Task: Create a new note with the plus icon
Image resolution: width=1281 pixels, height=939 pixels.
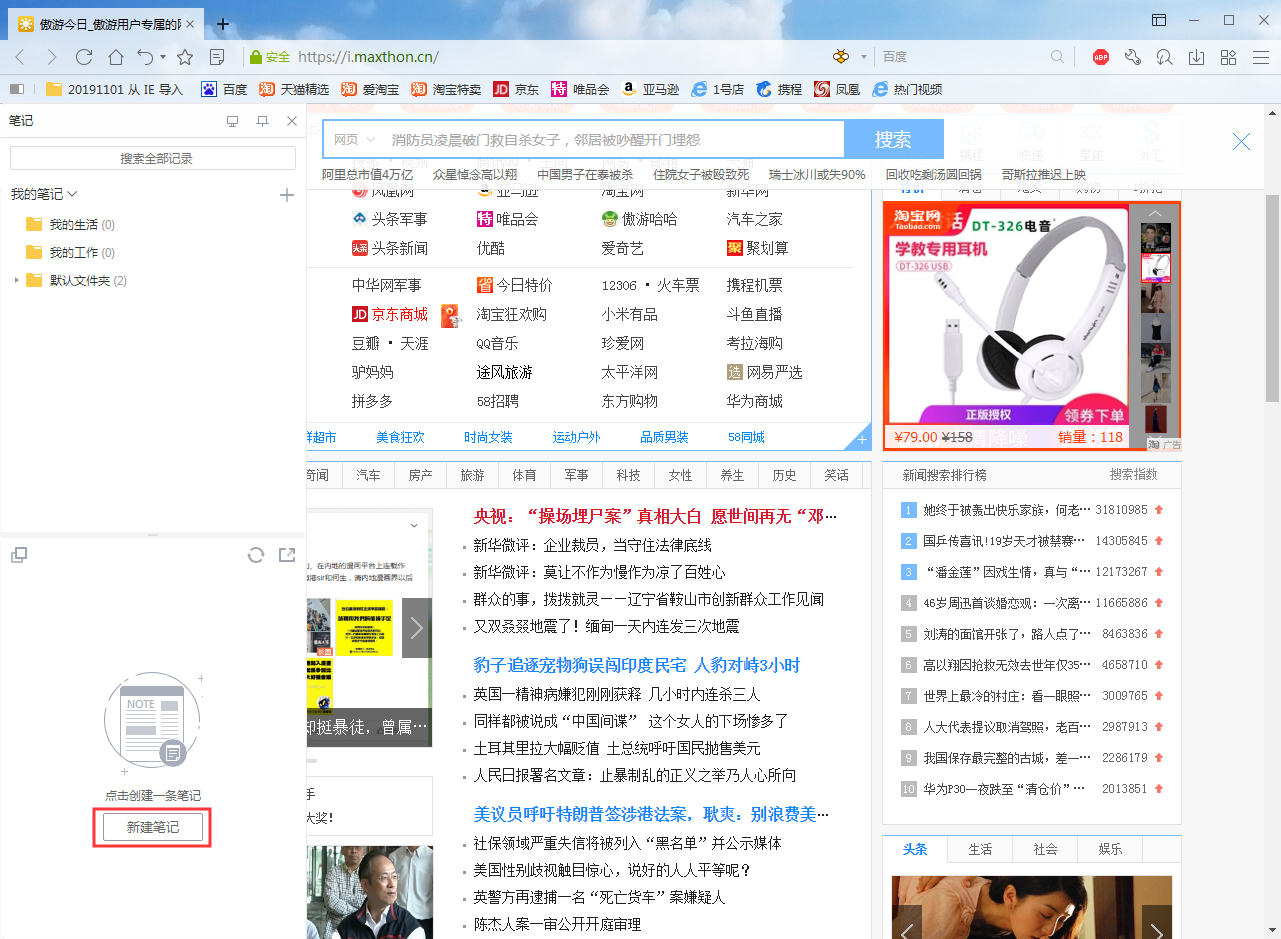Action: click(287, 195)
